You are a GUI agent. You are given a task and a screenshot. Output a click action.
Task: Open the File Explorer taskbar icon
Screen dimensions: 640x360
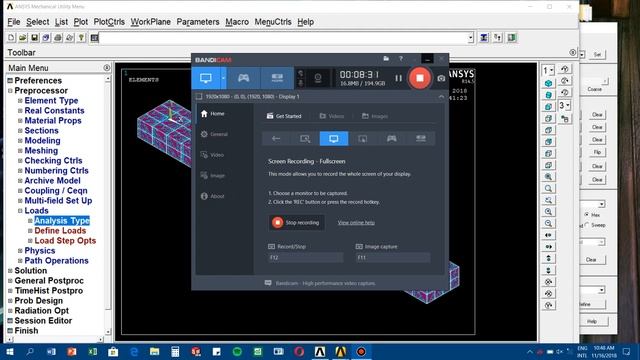pos(154,351)
